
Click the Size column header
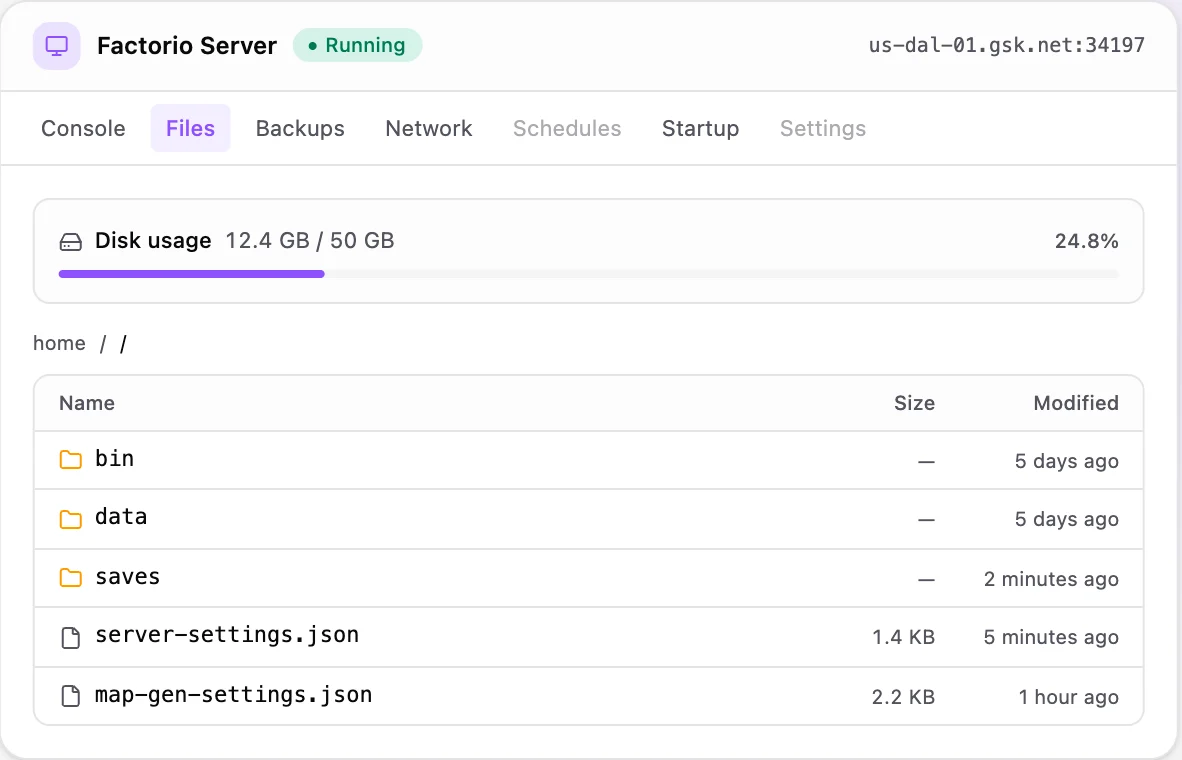tap(914, 403)
